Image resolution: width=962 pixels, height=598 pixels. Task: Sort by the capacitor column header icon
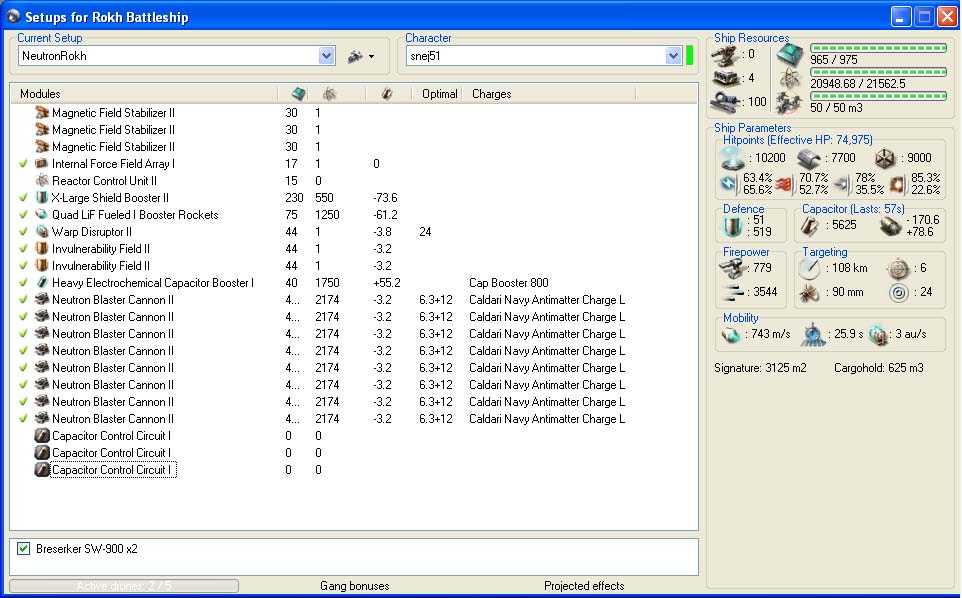[x=387, y=94]
